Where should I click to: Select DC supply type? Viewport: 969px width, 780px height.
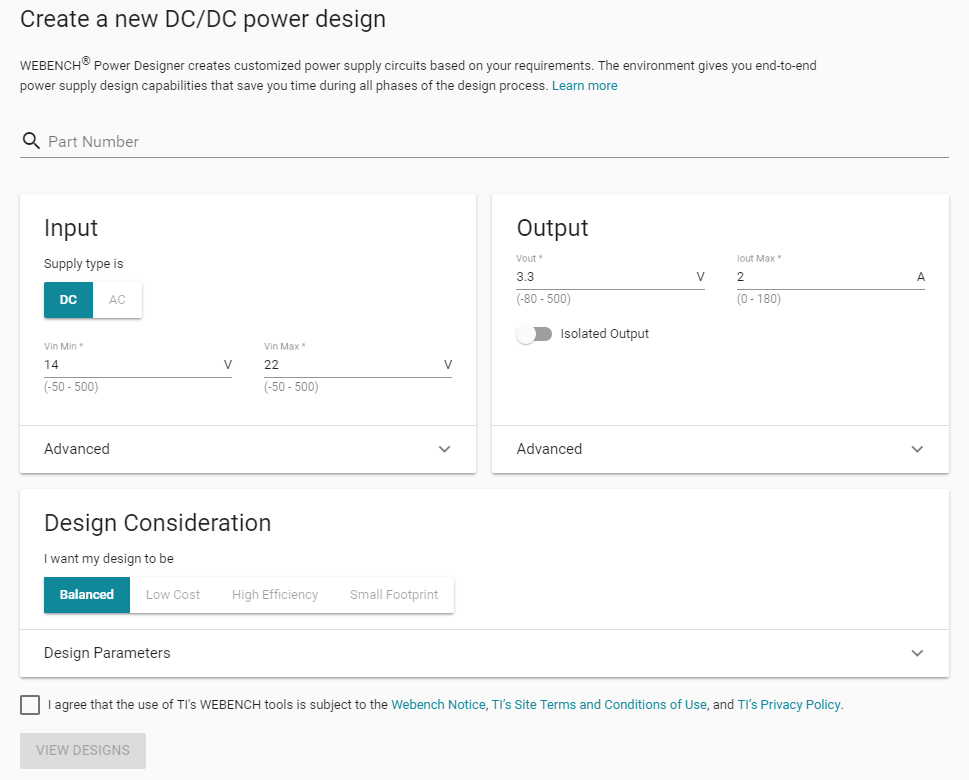(68, 300)
